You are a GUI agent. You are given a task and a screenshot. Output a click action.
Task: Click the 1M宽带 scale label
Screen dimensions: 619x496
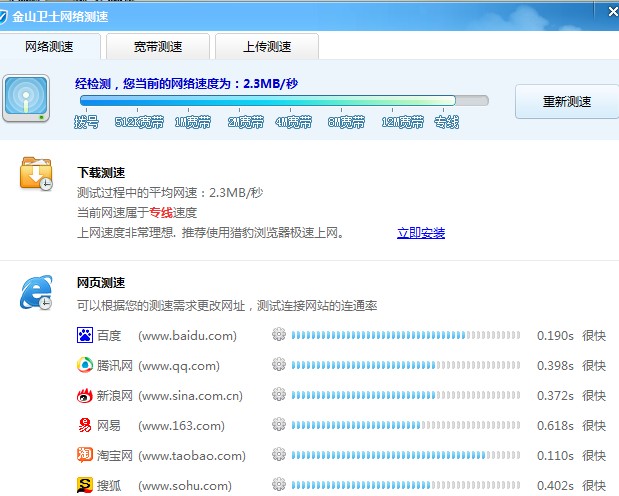193,122
